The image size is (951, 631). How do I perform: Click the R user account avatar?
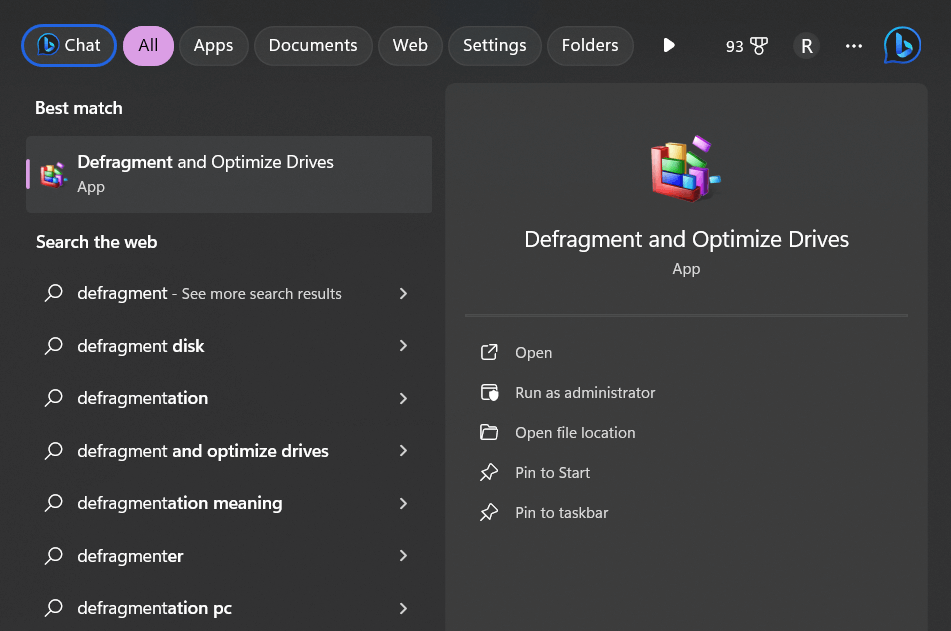tap(806, 46)
